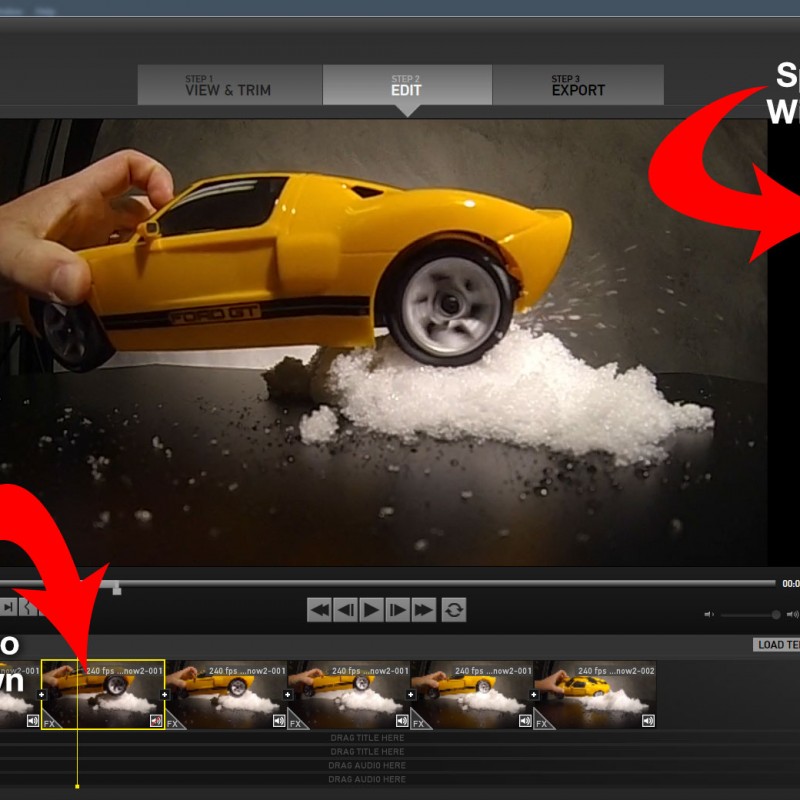This screenshot has width=800, height=800.
Task: Open FX on the yellow-outlined selected clip
Action: tap(50, 722)
